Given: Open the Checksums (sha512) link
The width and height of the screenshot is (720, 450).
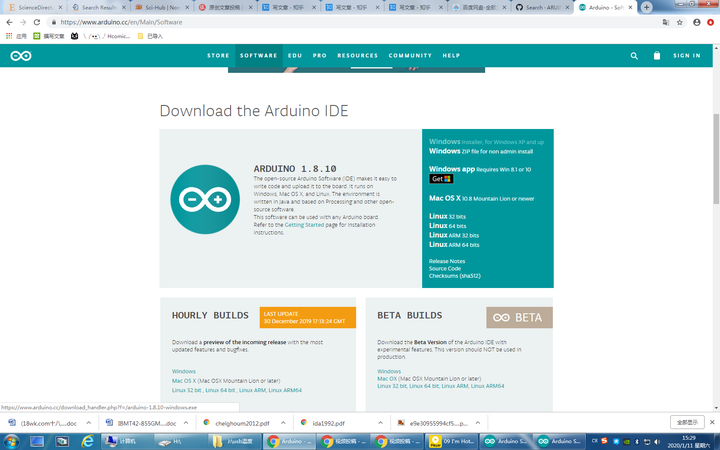Looking at the screenshot, I should point(455,276).
